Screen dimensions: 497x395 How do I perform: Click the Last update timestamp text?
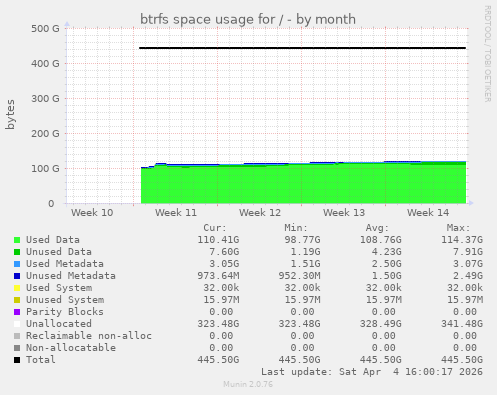(x=372, y=372)
